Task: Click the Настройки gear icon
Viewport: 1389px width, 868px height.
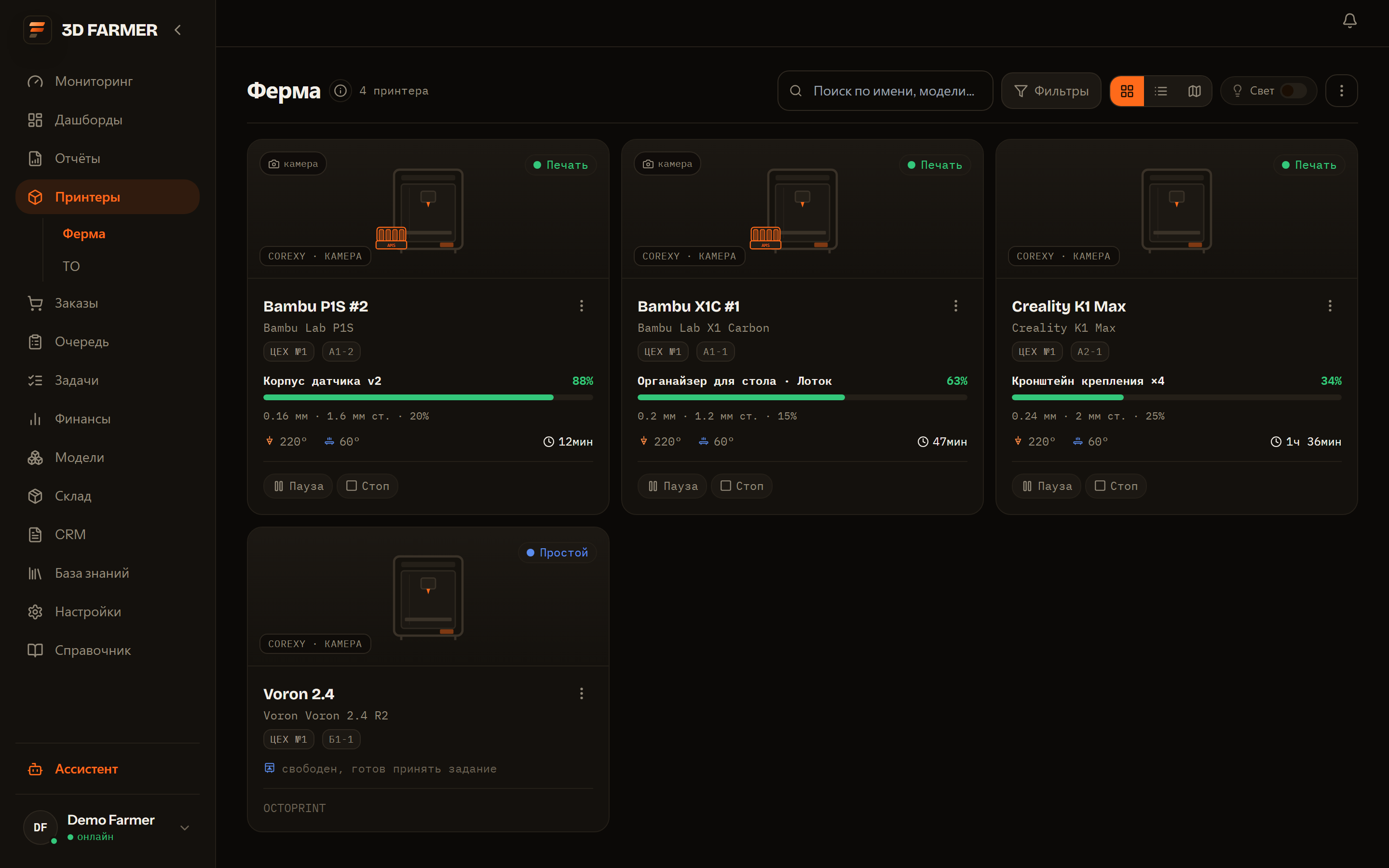Action: point(35,612)
